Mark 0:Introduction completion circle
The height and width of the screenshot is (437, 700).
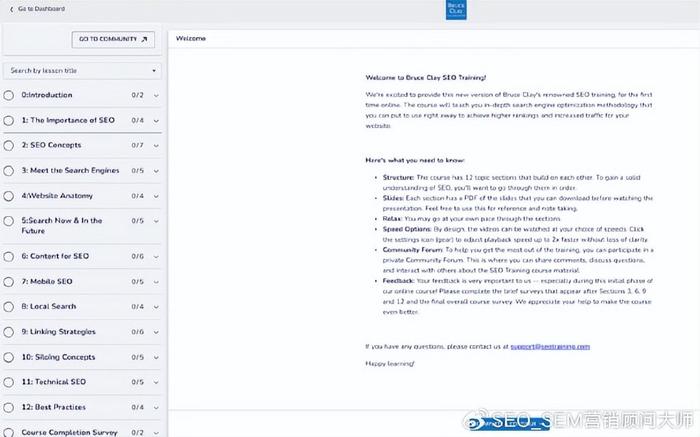8,95
